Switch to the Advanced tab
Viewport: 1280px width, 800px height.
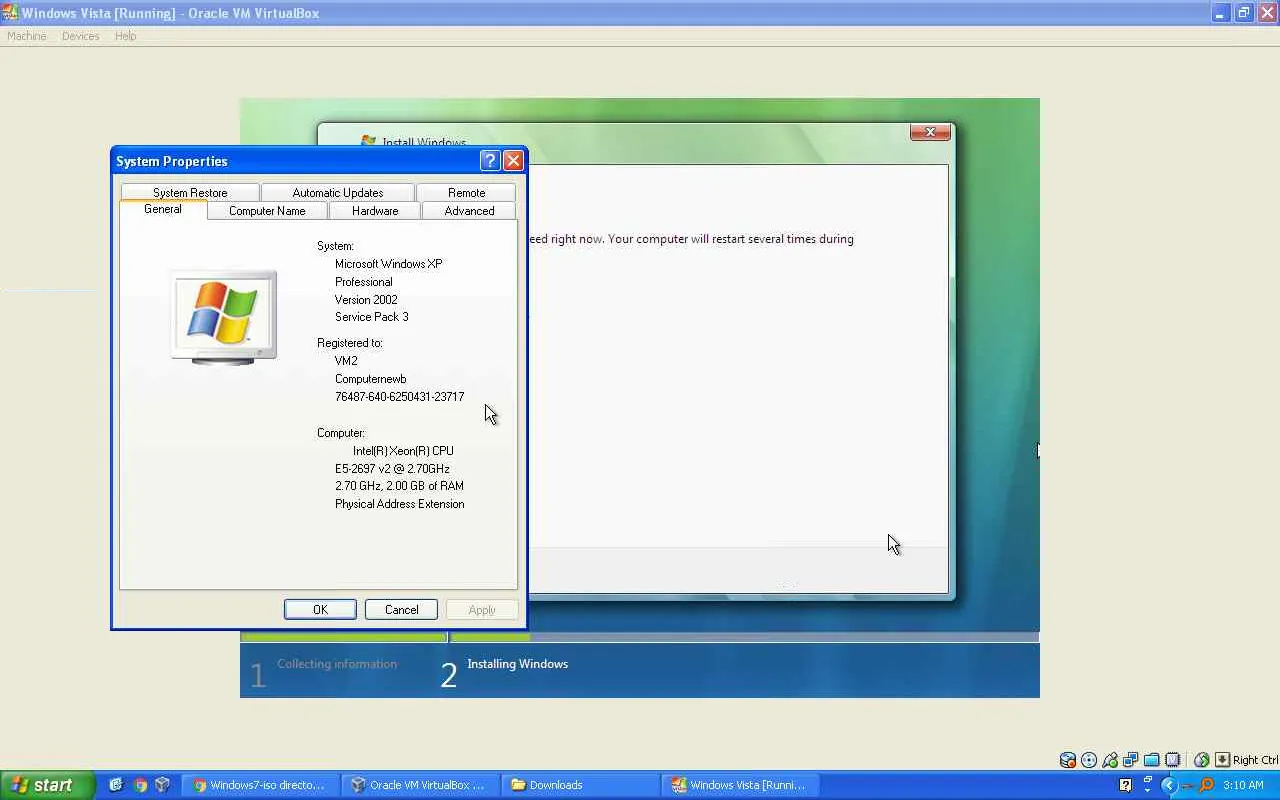click(x=469, y=211)
